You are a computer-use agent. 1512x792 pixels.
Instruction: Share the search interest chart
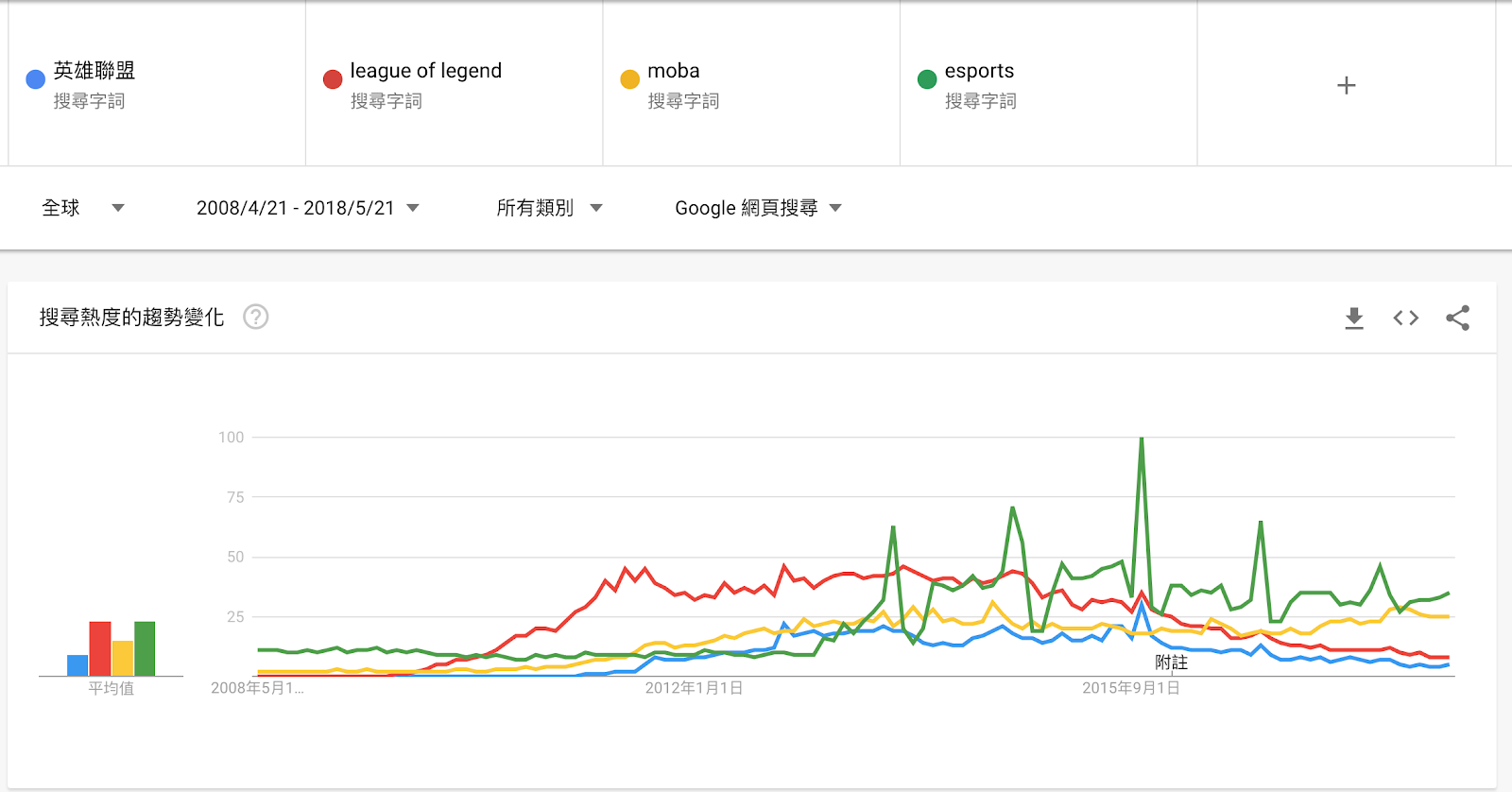(x=1458, y=318)
